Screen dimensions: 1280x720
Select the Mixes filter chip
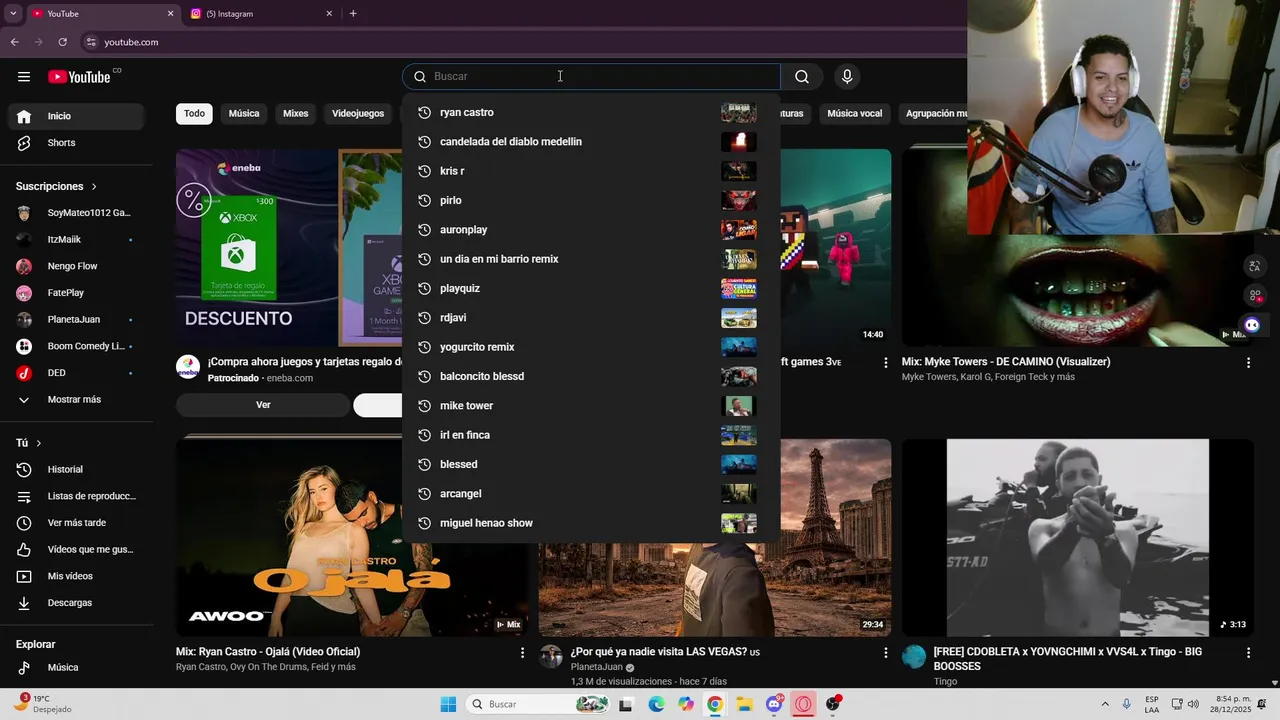pos(296,114)
